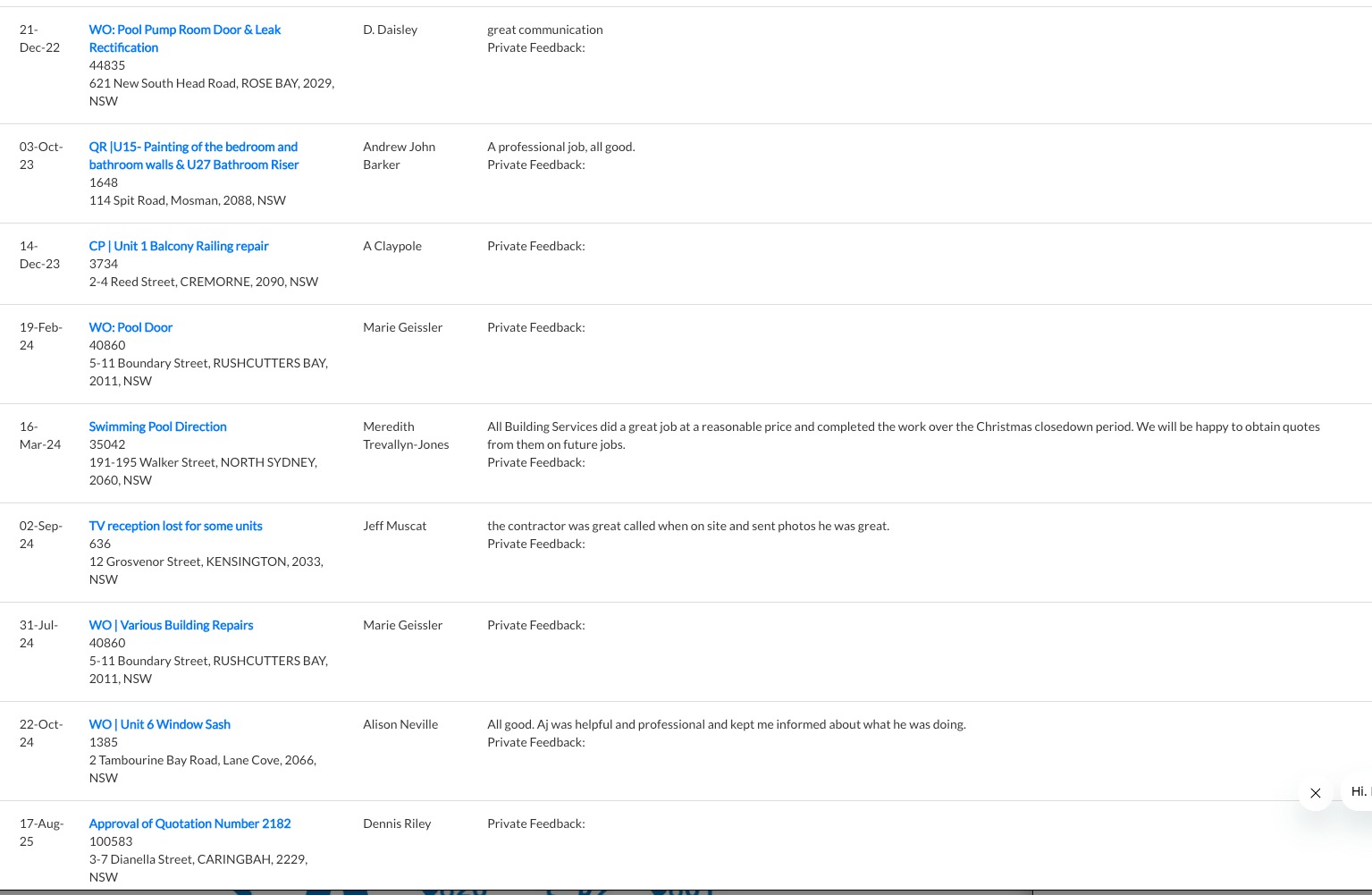Click the 'Aj was helpful and professional' comment
The height and width of the screenshot is (895, 1372).
click(727, 724)
